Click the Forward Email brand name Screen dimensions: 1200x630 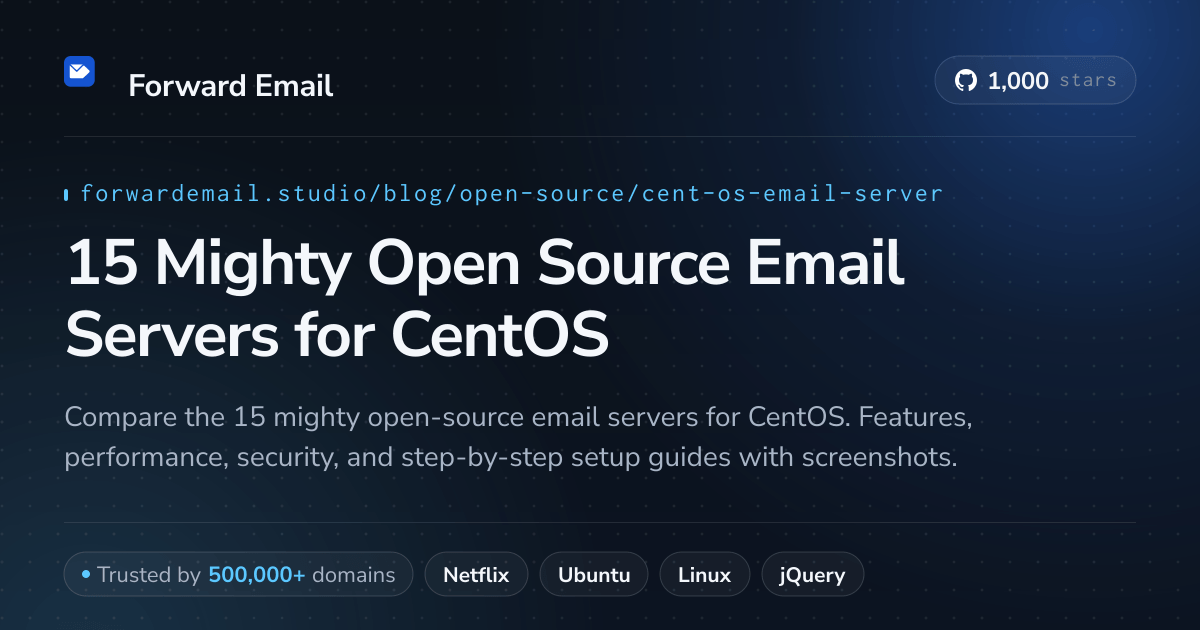[231, 86]
